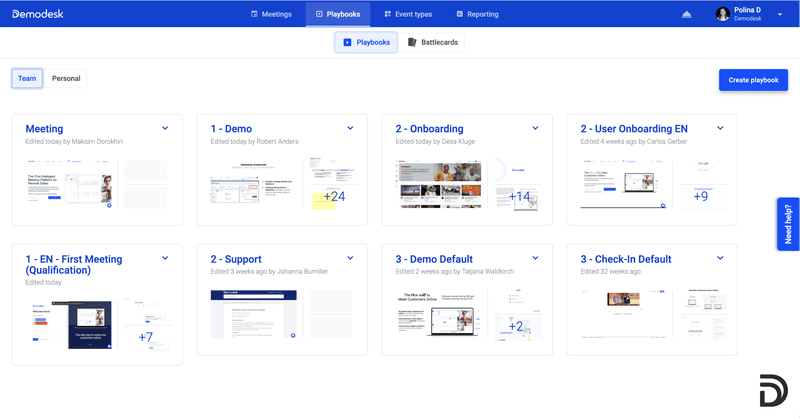Click the +7 more slides indicator
Image resolution: width=800 pixels, height=418 pixels.
(145, 337)
